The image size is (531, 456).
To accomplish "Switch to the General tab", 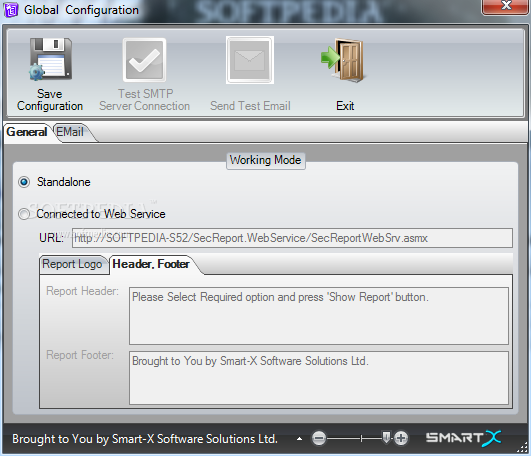I will pos(27,132).
